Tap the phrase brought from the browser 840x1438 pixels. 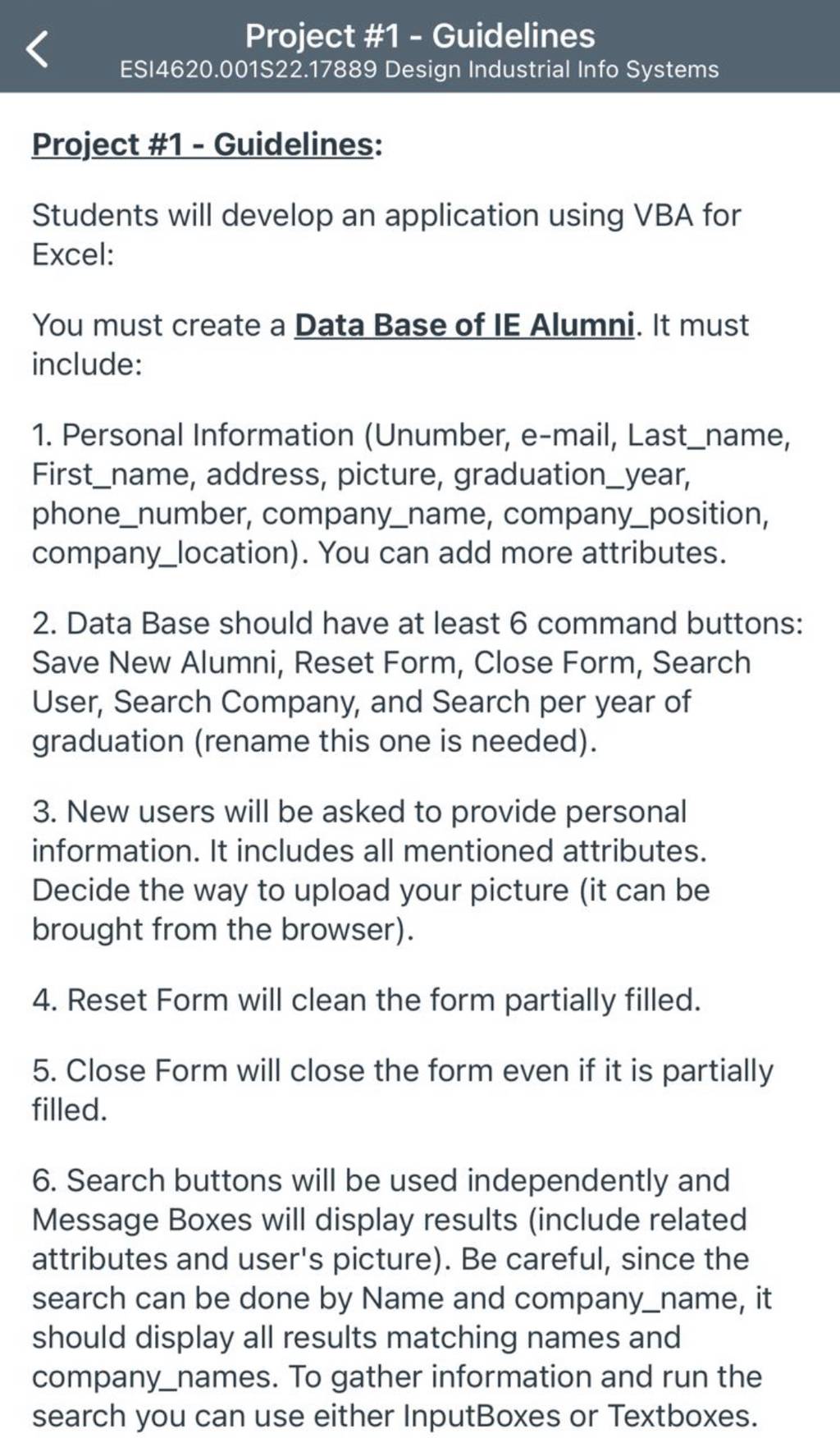[222, 929]
